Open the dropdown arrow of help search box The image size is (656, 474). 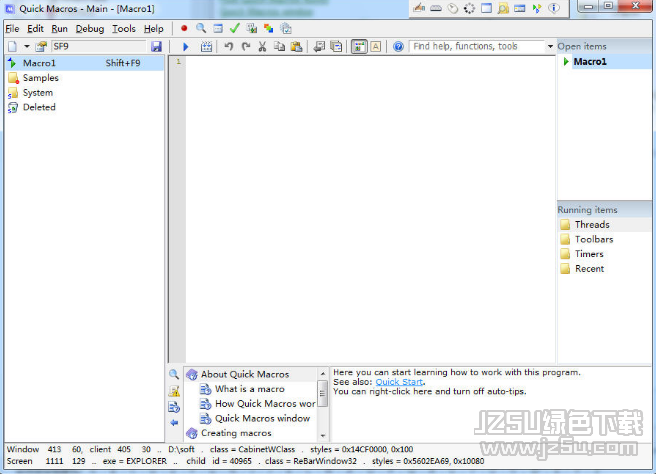(x=551, y=46)
